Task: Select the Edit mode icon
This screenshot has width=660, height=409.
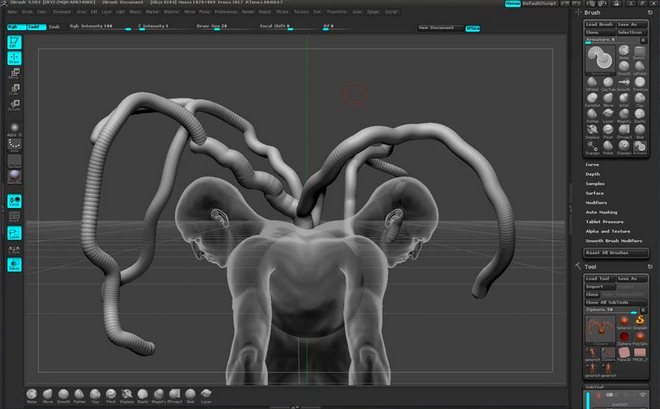Action: 15,43
